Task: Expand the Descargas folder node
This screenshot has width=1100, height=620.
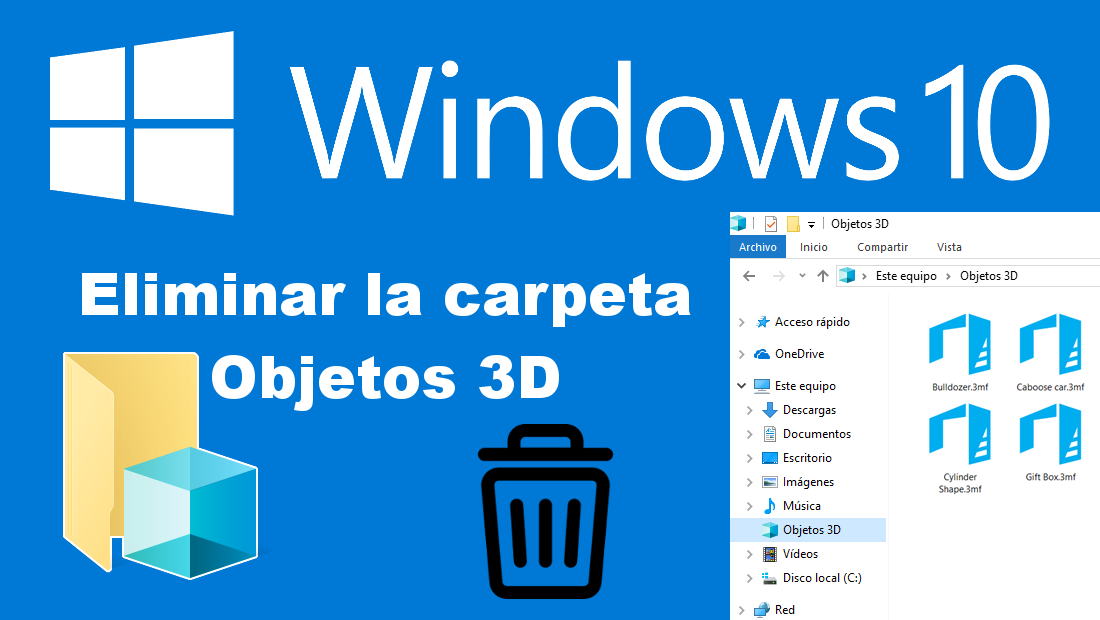Action: click(750, 410)
